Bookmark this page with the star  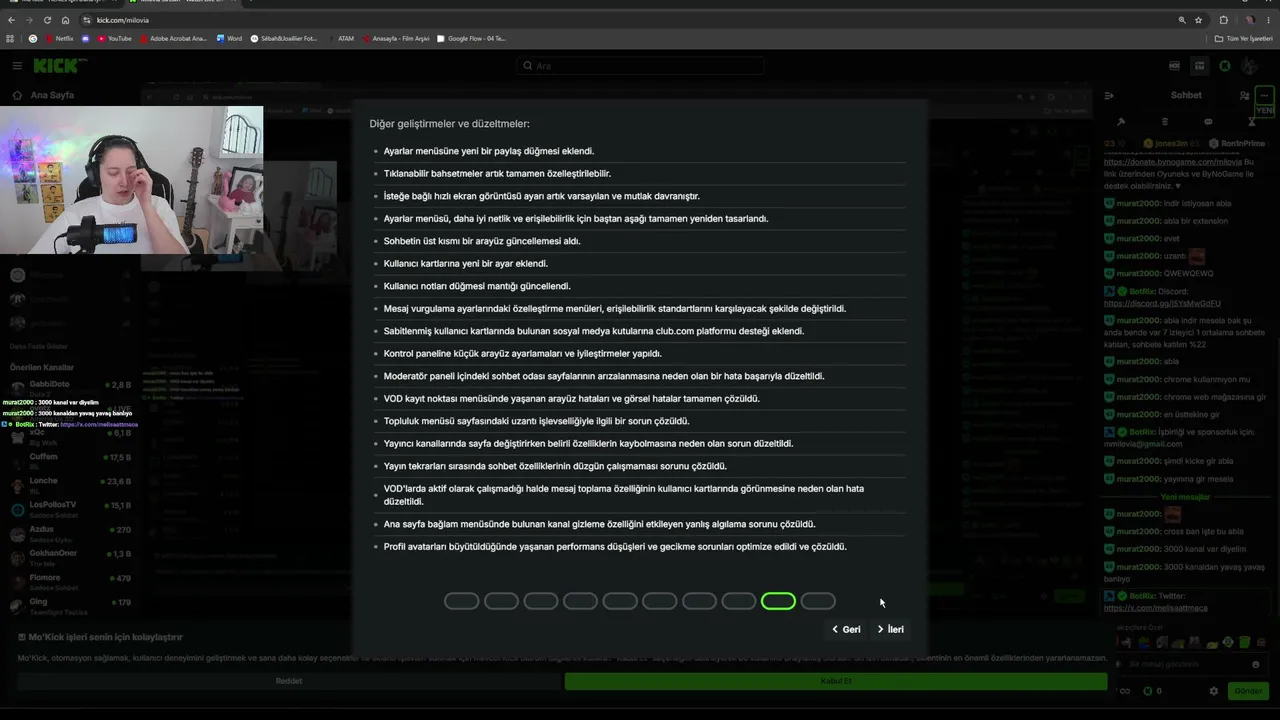[1199, 20]
